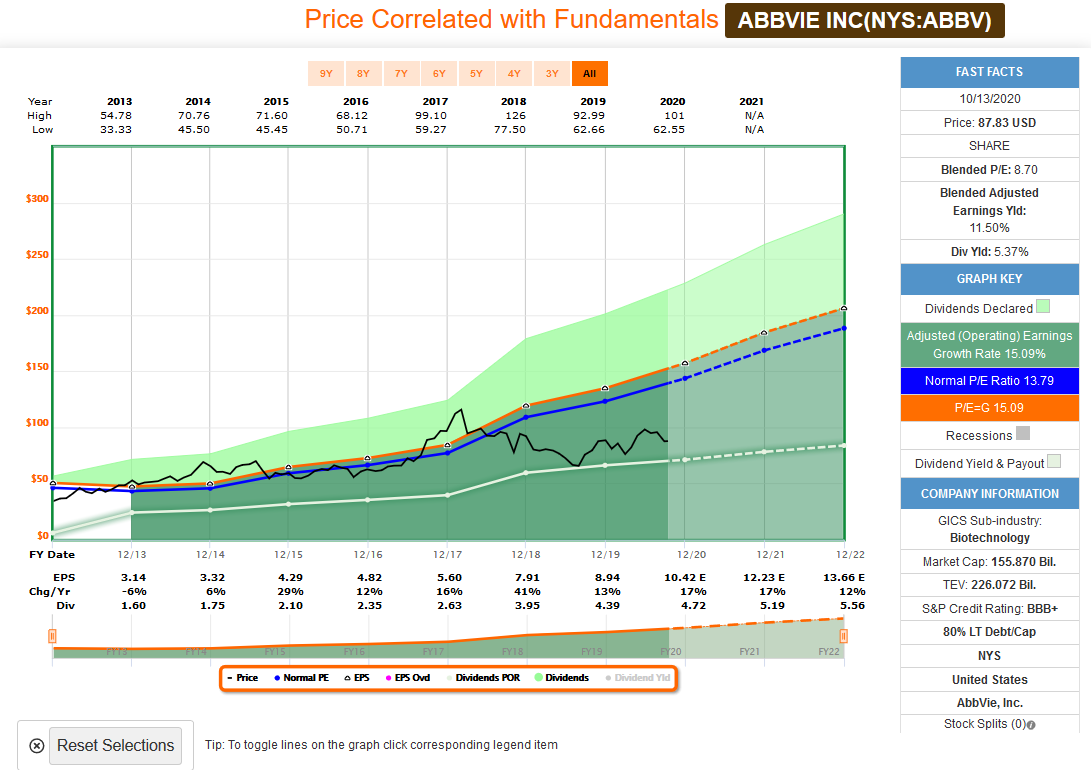This screenshot has height=770, width=1091.
Task: Toggle the Normal PE line in legend
Action: (301, 677)
